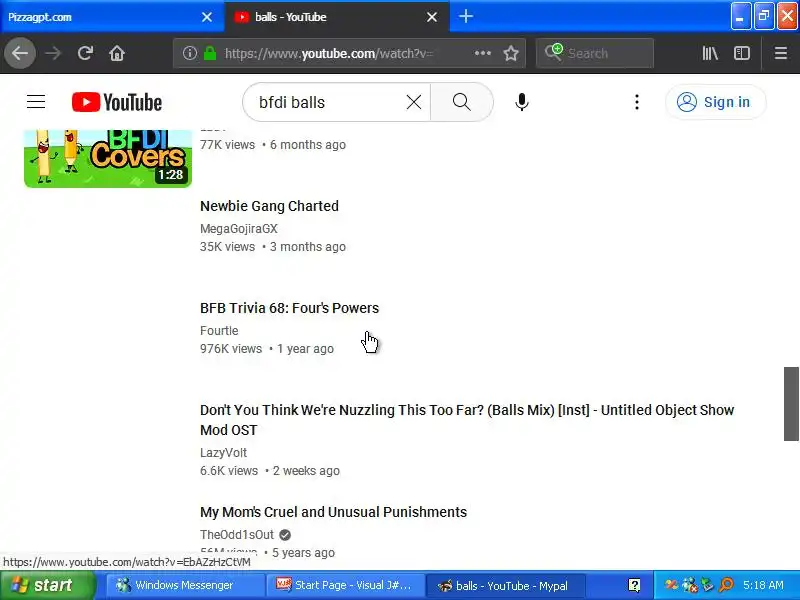Visit TheOdd1sOut channel
Screen dimensions: 800x600
point(237,535)
